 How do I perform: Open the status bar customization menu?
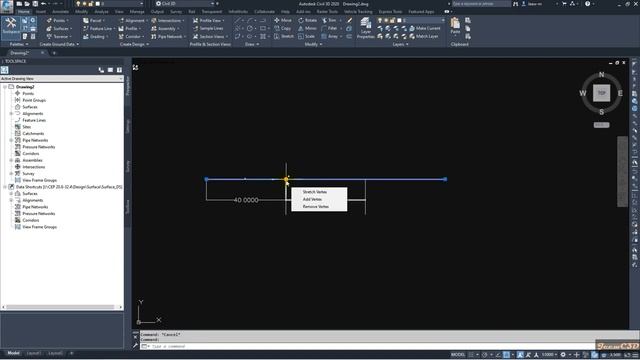tap(635, 355)
